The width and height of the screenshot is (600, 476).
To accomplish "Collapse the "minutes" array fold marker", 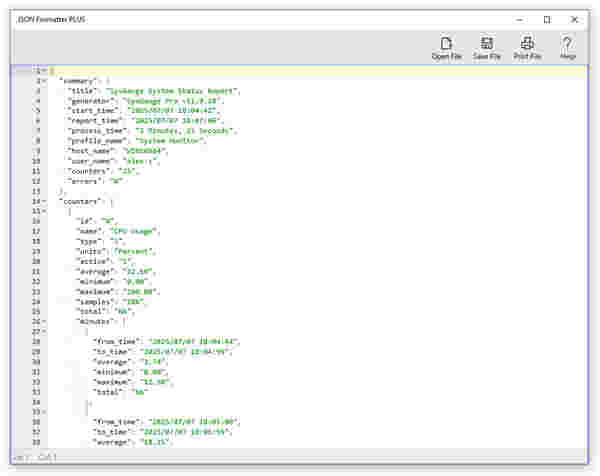I will pos(44,321).
